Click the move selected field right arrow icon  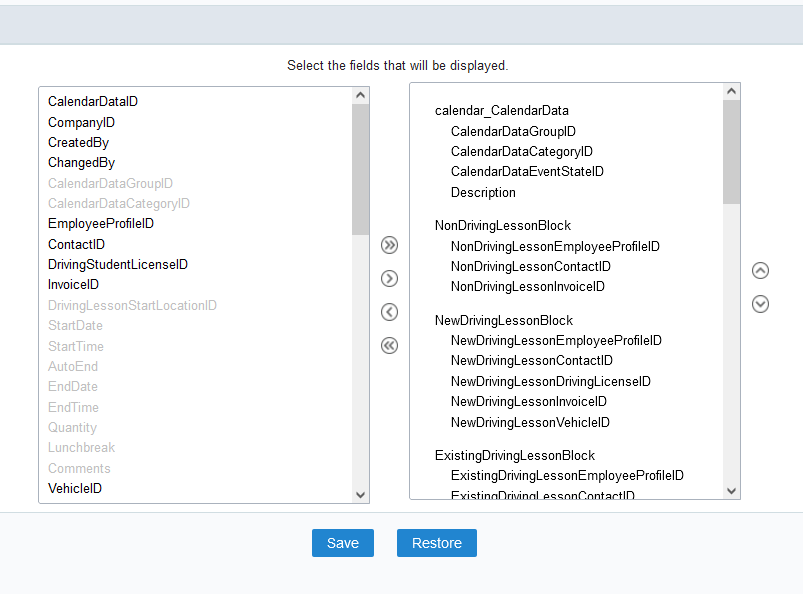[389, 279]
